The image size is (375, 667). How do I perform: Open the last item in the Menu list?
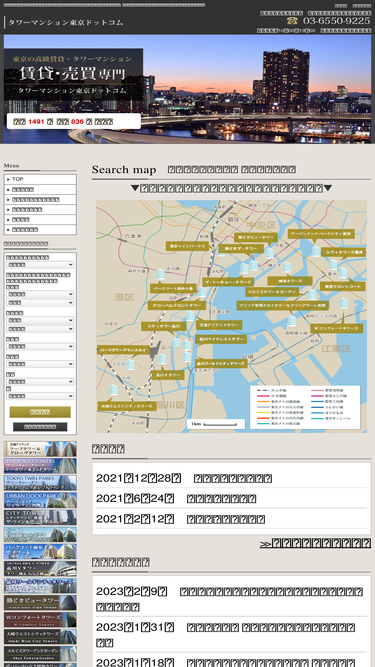40,229
